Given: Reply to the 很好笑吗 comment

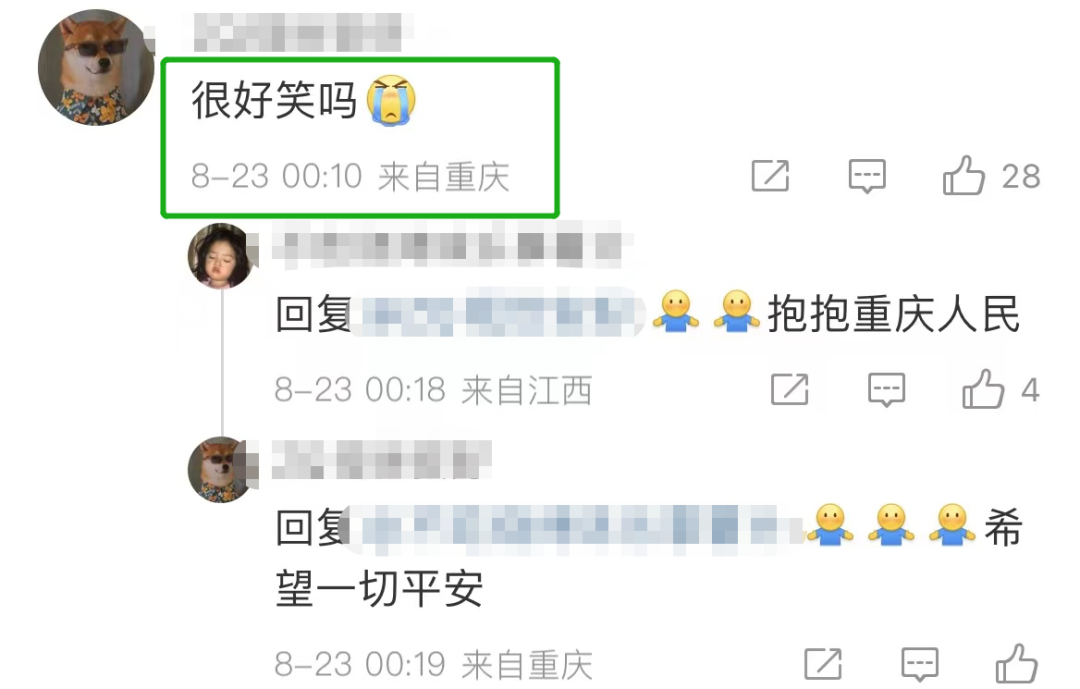Looking at the screenshot, I should point(867,176).
